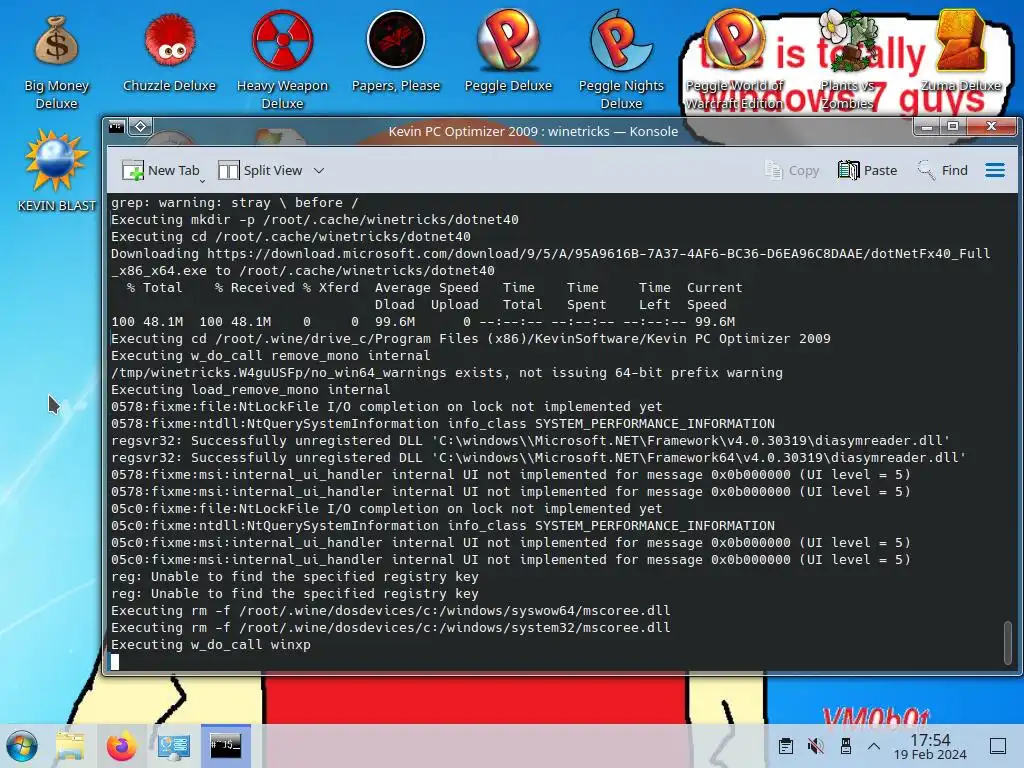Select Peggle World of Warcraft Edition icon
1024x768 pixels.
734,60
